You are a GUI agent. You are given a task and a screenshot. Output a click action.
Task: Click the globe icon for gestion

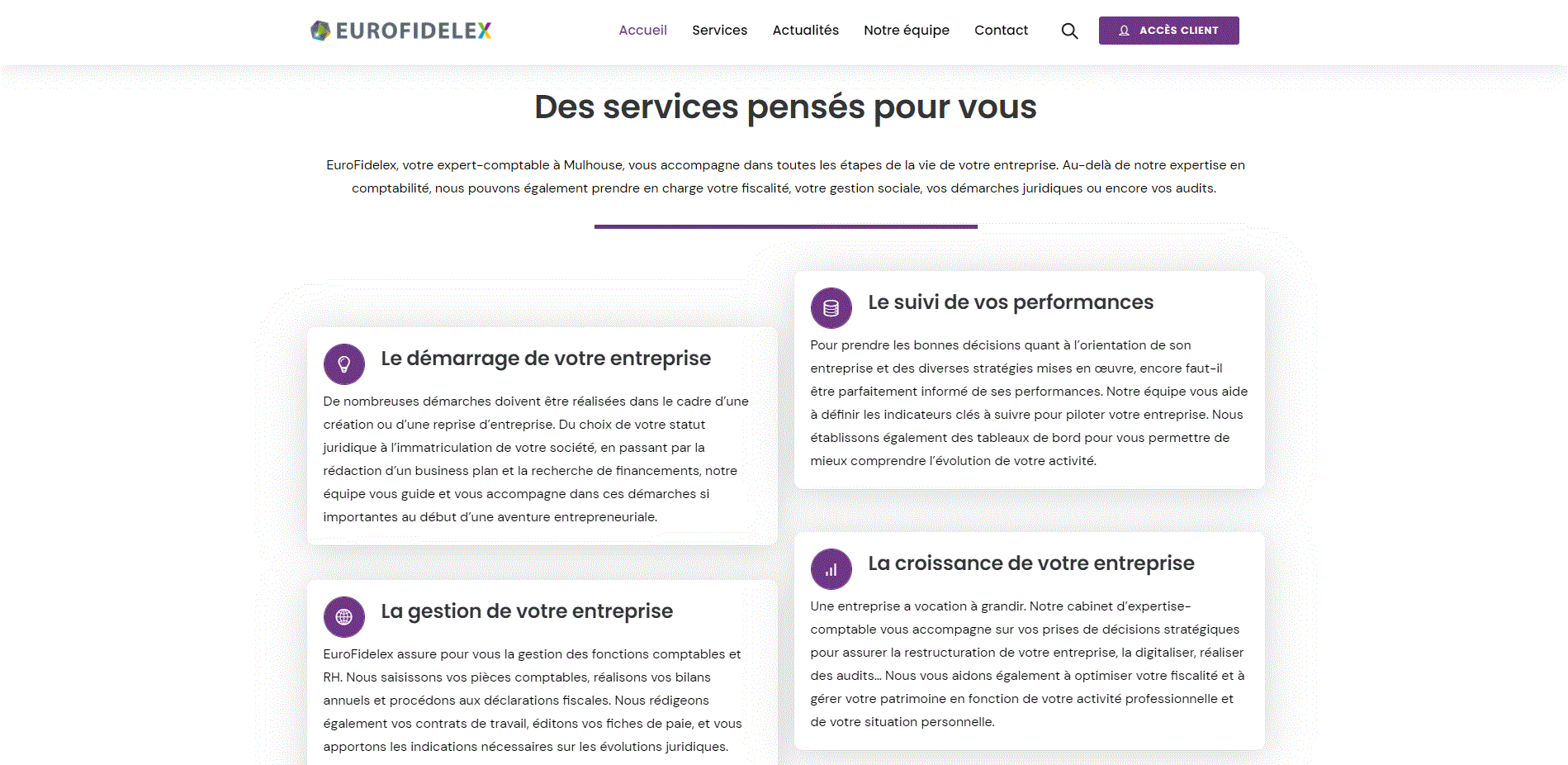[344, 617]
